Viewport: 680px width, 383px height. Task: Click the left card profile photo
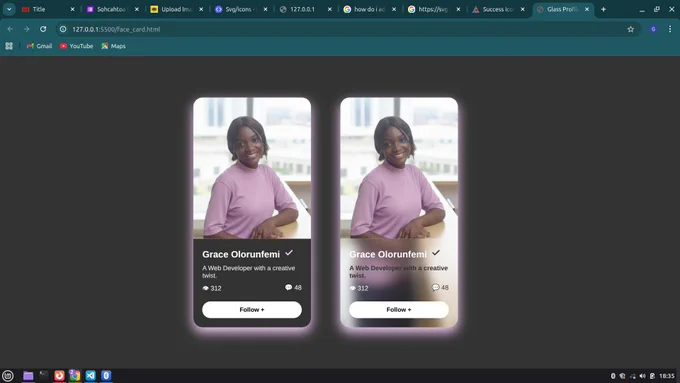[x=252, y=168]
